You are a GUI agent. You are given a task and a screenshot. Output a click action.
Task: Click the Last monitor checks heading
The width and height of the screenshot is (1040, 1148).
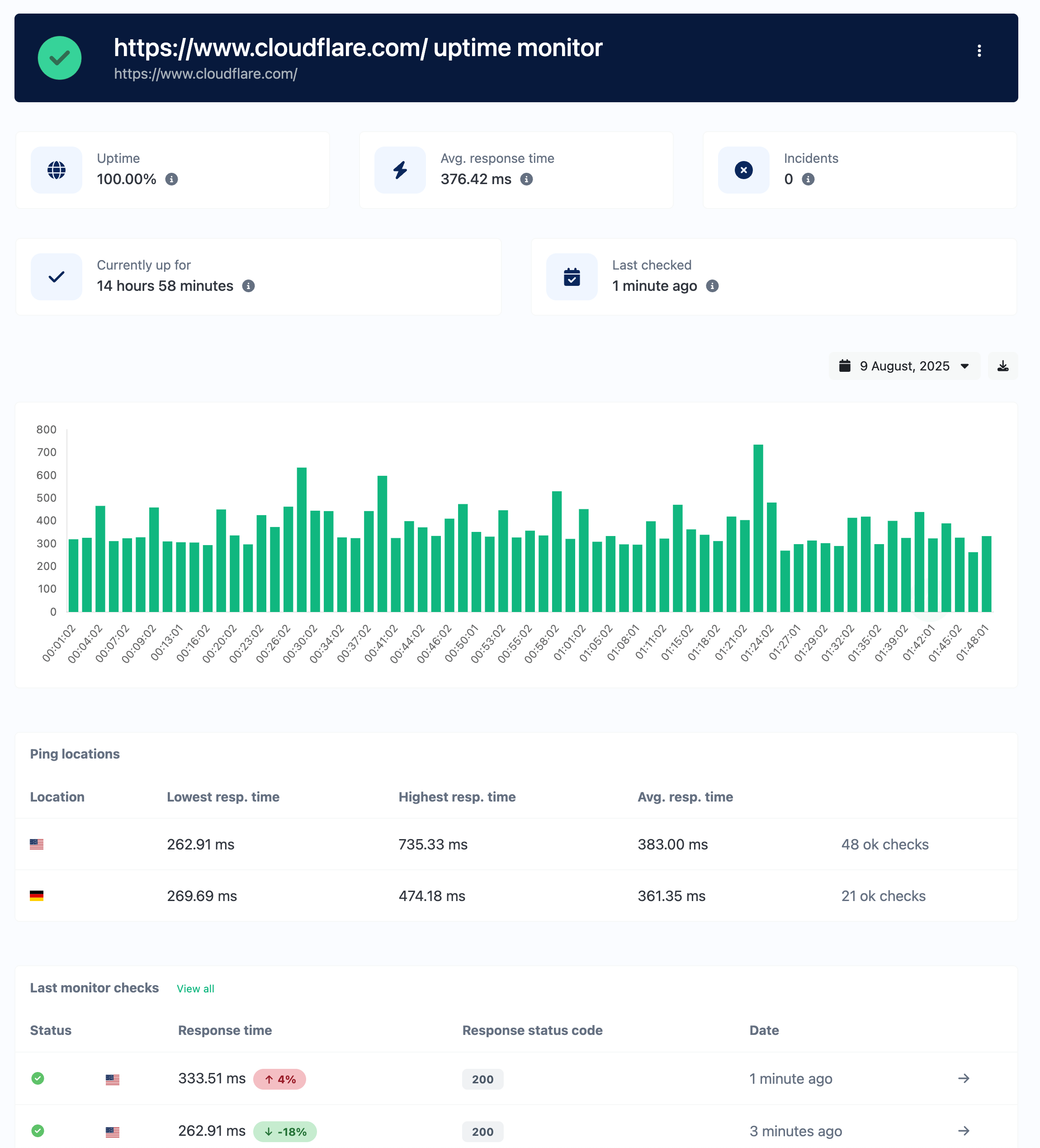click(x=95, y=988)
